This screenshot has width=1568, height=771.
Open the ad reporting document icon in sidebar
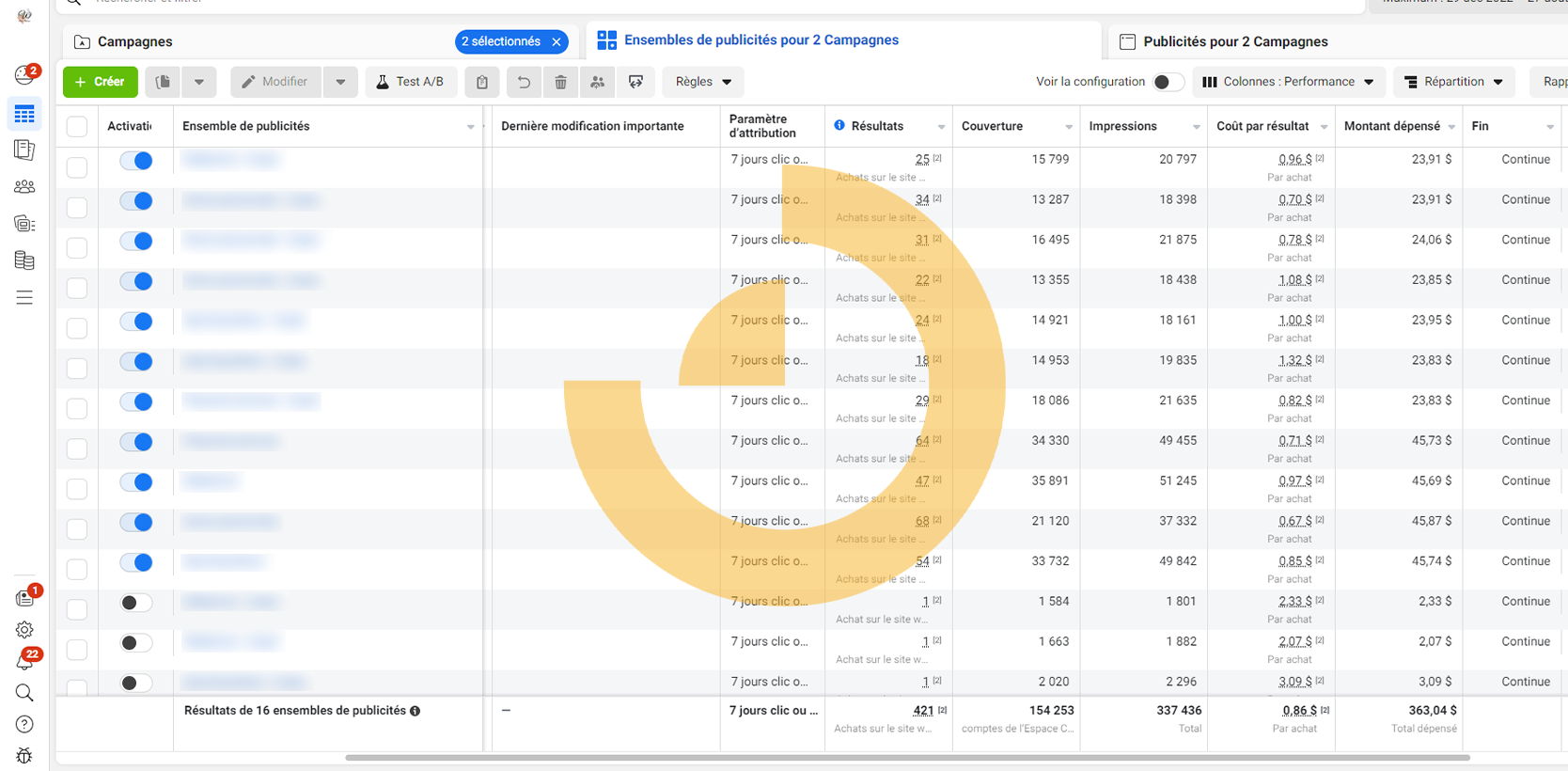pyautogui.click(x=24, y=149)
